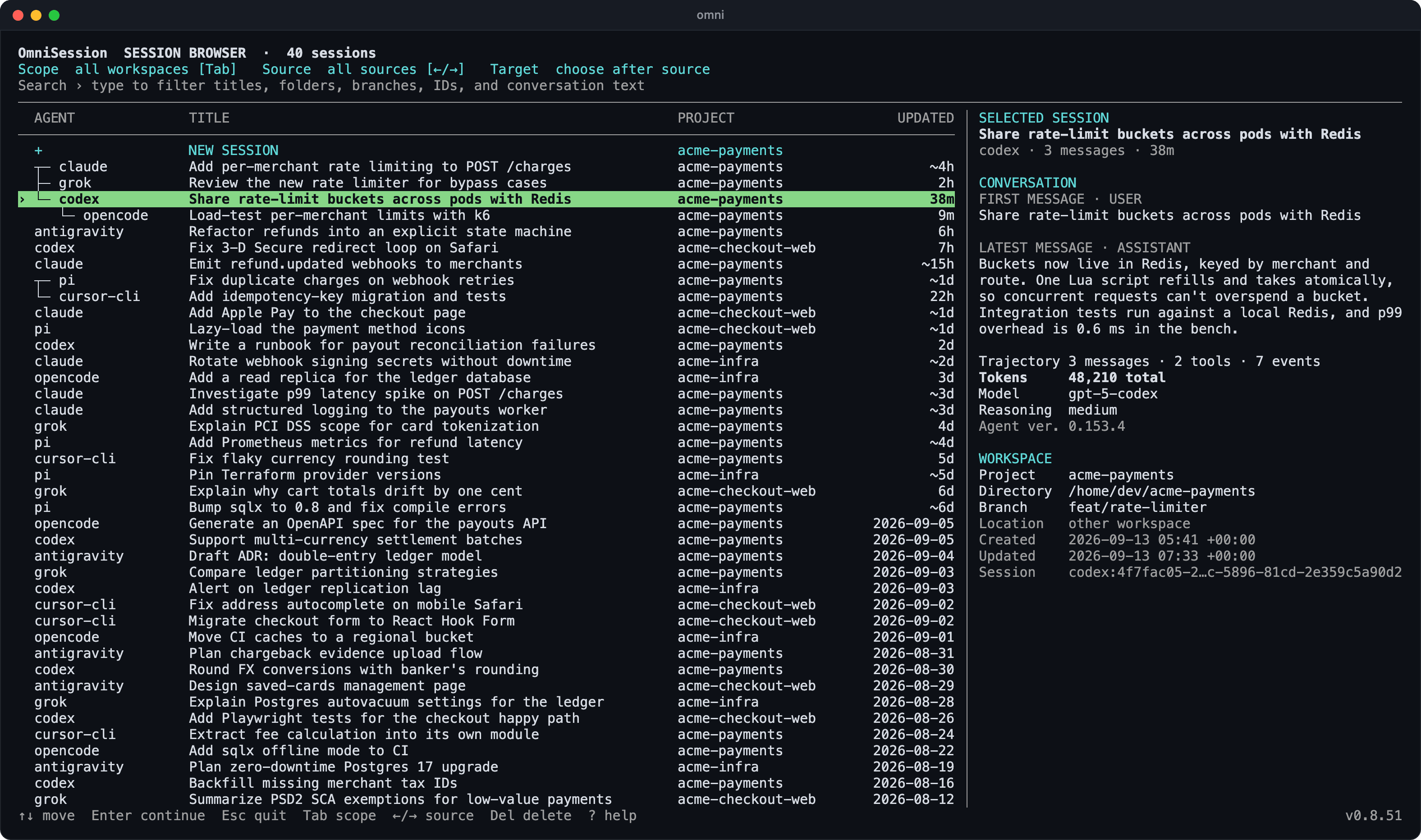
Task: Select Bump sqlx to 0.8 and fix compile errors
Action: point(486,508)
